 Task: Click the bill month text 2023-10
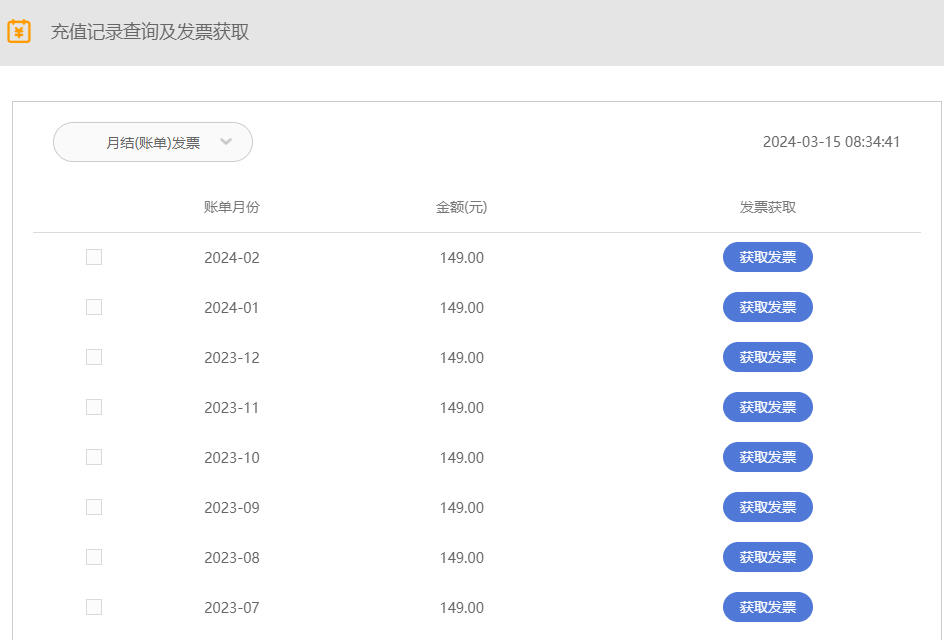click(x=232, y=458)
